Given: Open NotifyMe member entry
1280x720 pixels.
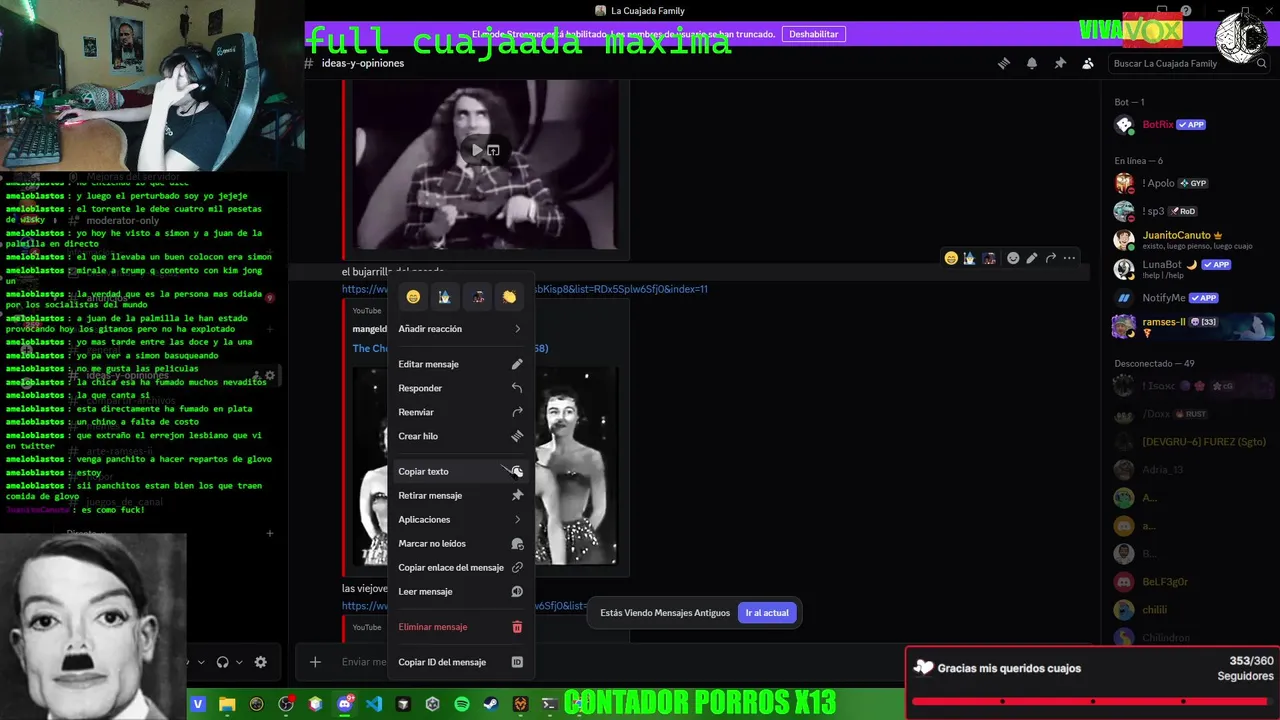Looking at the screenshot, I should pos(1190,298).
